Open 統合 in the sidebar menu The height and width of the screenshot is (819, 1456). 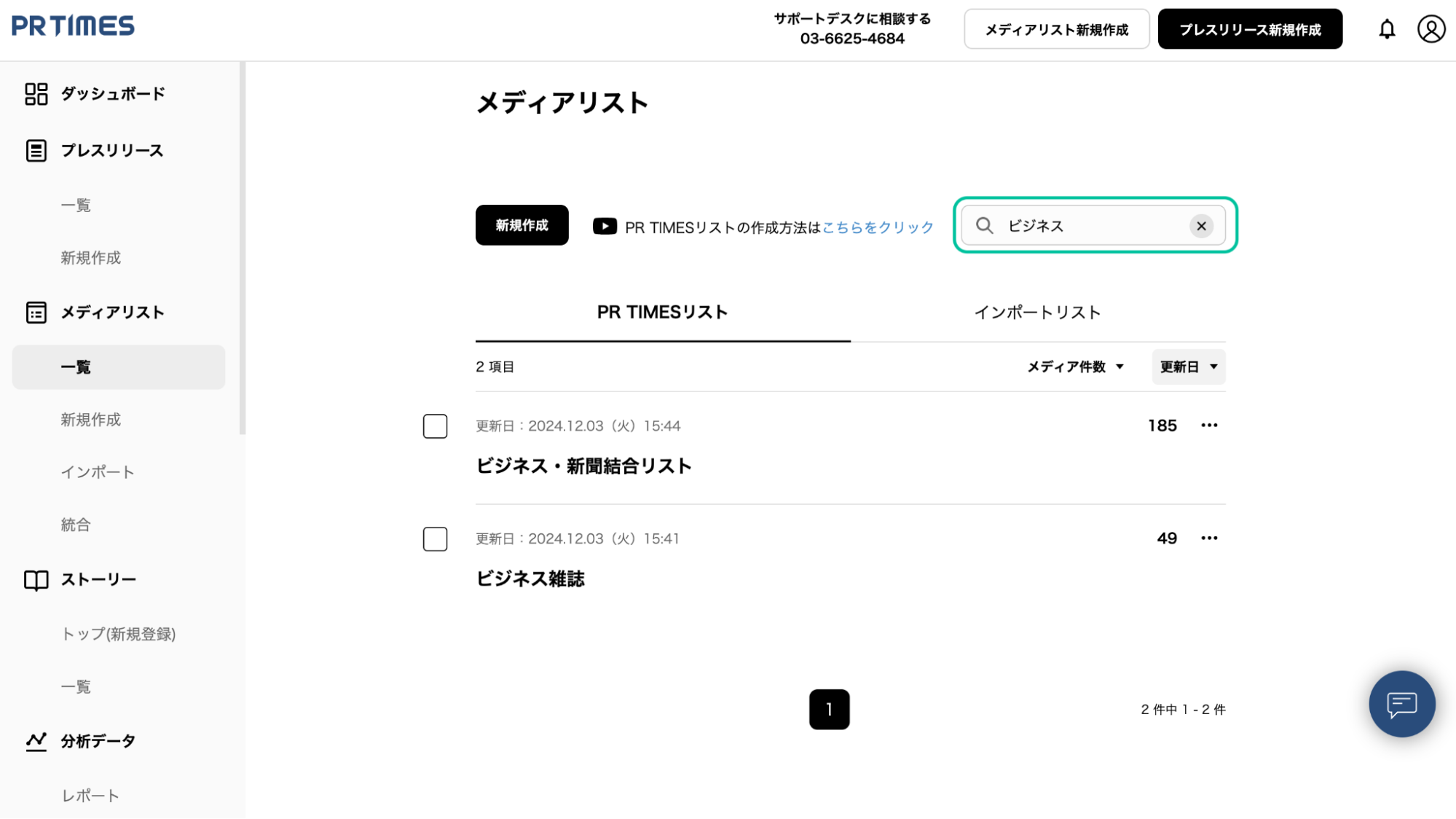tap(76, 525)
